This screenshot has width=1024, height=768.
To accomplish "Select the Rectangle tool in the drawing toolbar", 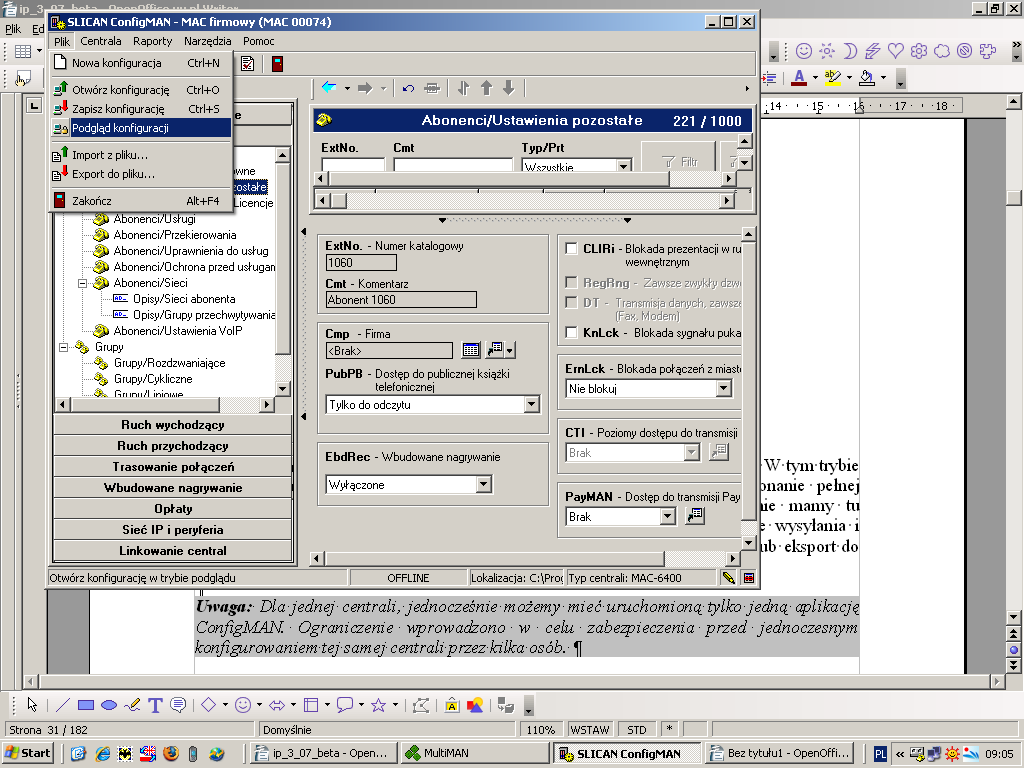I will (86, 705).
